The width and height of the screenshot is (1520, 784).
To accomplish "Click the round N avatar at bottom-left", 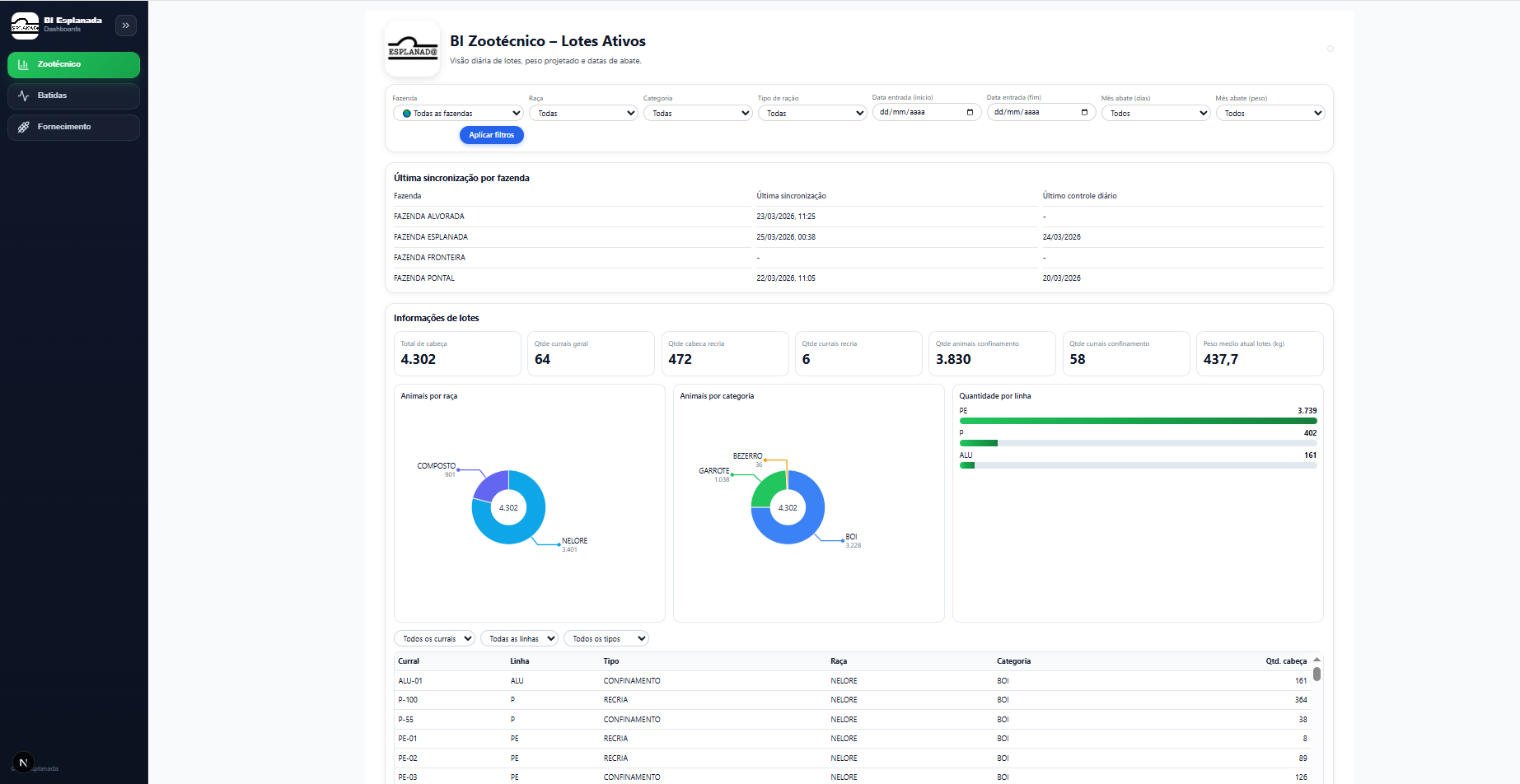I will coord(23,763).
